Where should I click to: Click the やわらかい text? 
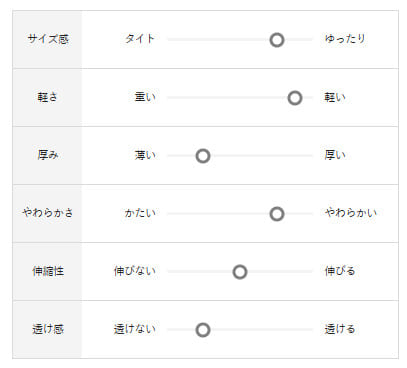click(x=351, y=213)
